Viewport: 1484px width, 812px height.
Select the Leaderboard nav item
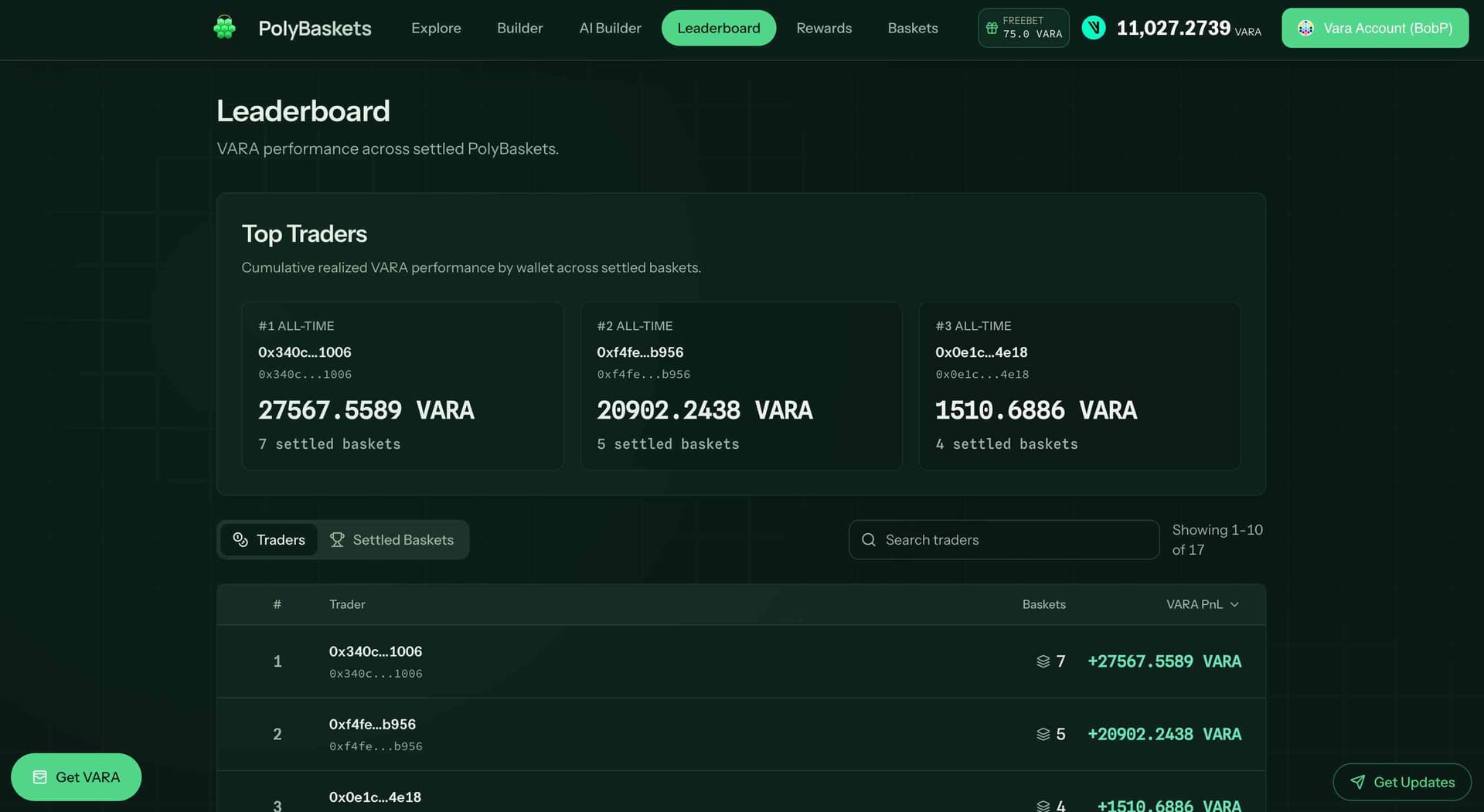click(x=719, y=28)
